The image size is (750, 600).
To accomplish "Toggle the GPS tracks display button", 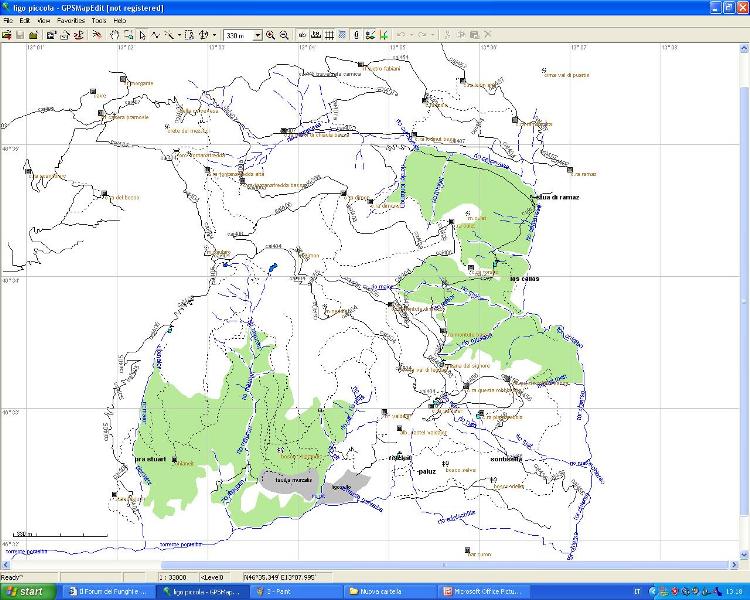I will pyautogui.click(x=370, y=35).
